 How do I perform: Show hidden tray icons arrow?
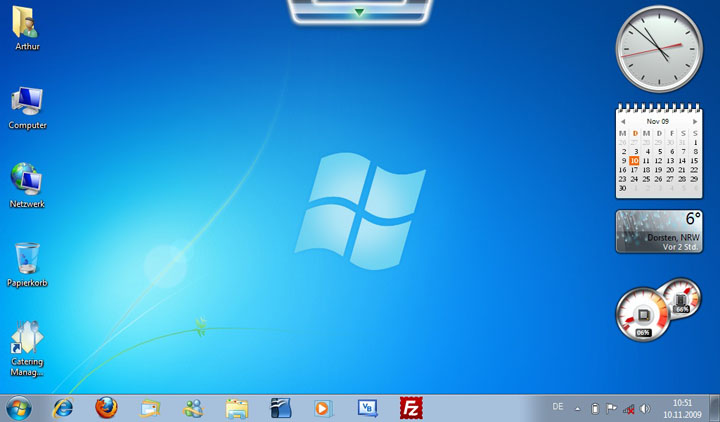578,409
